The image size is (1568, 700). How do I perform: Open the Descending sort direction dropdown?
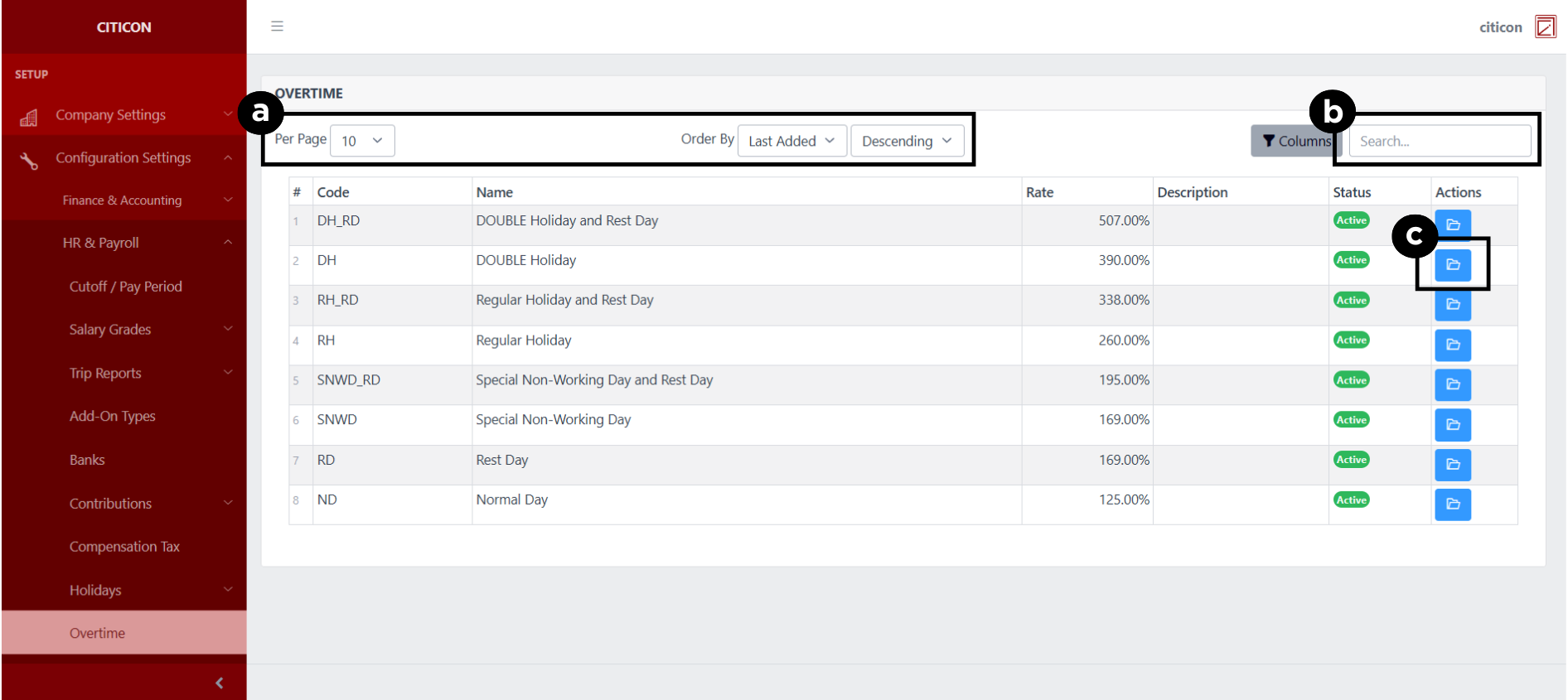coord(907,141)
